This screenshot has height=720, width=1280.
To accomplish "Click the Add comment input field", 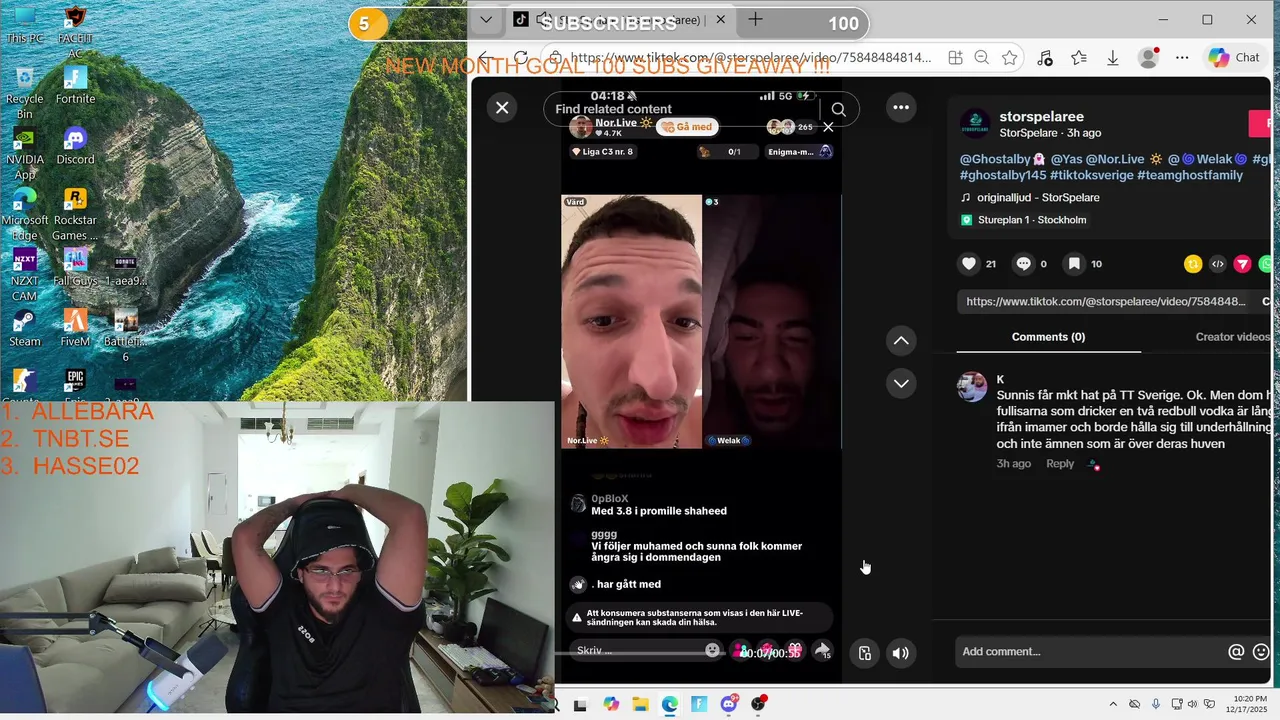I will (1090, 652).
